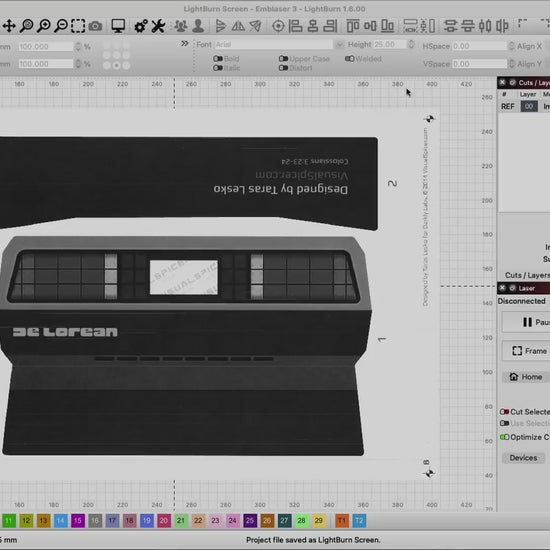Close the Laser panel
This screenshot has width=550, height=550.
502,288
